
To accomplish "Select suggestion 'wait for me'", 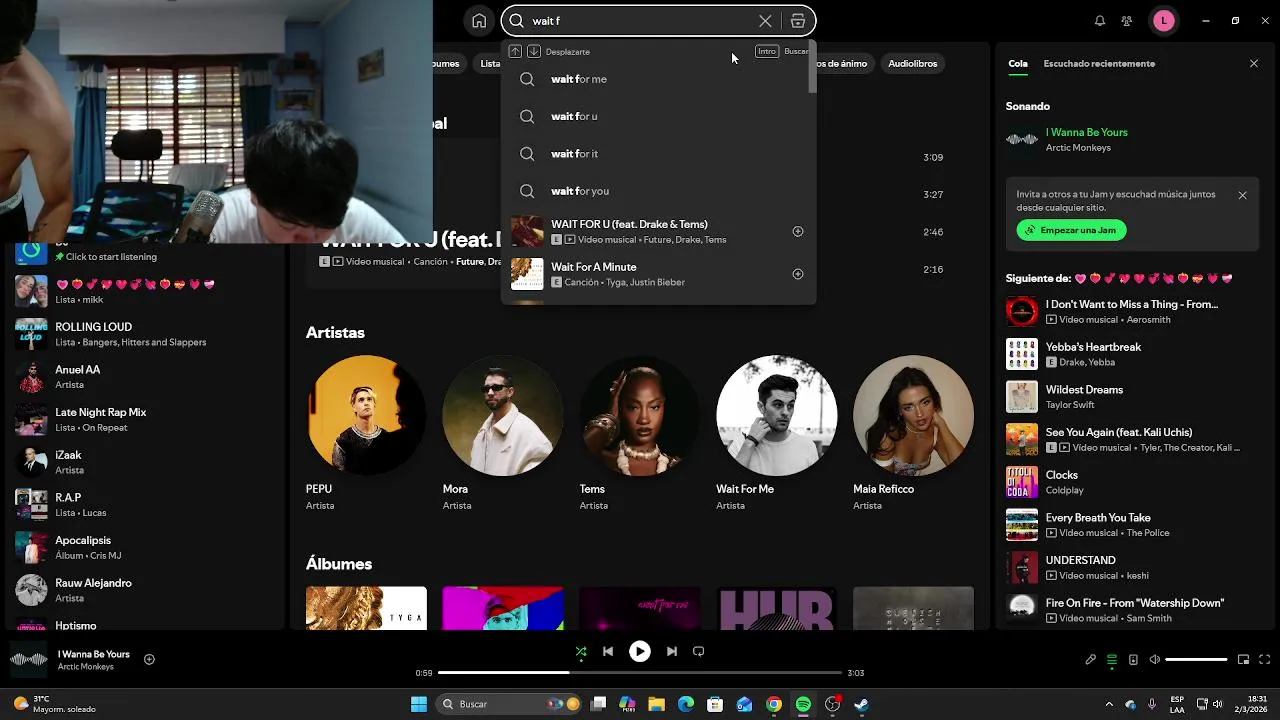I will pos(658,79).
